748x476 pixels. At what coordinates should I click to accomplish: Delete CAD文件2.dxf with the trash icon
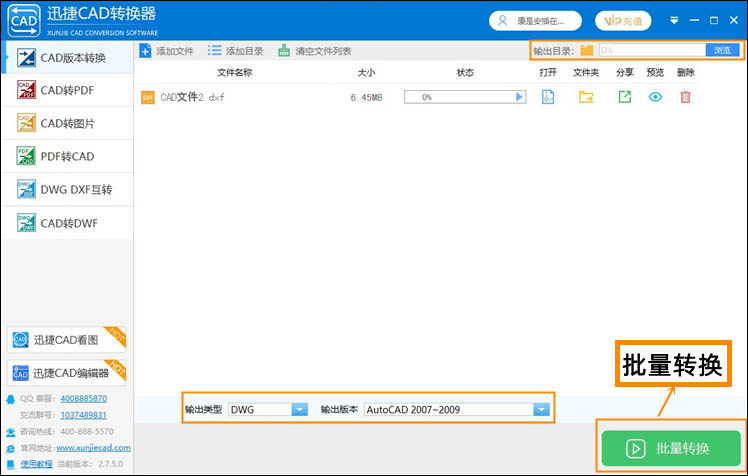click(686, 97)
